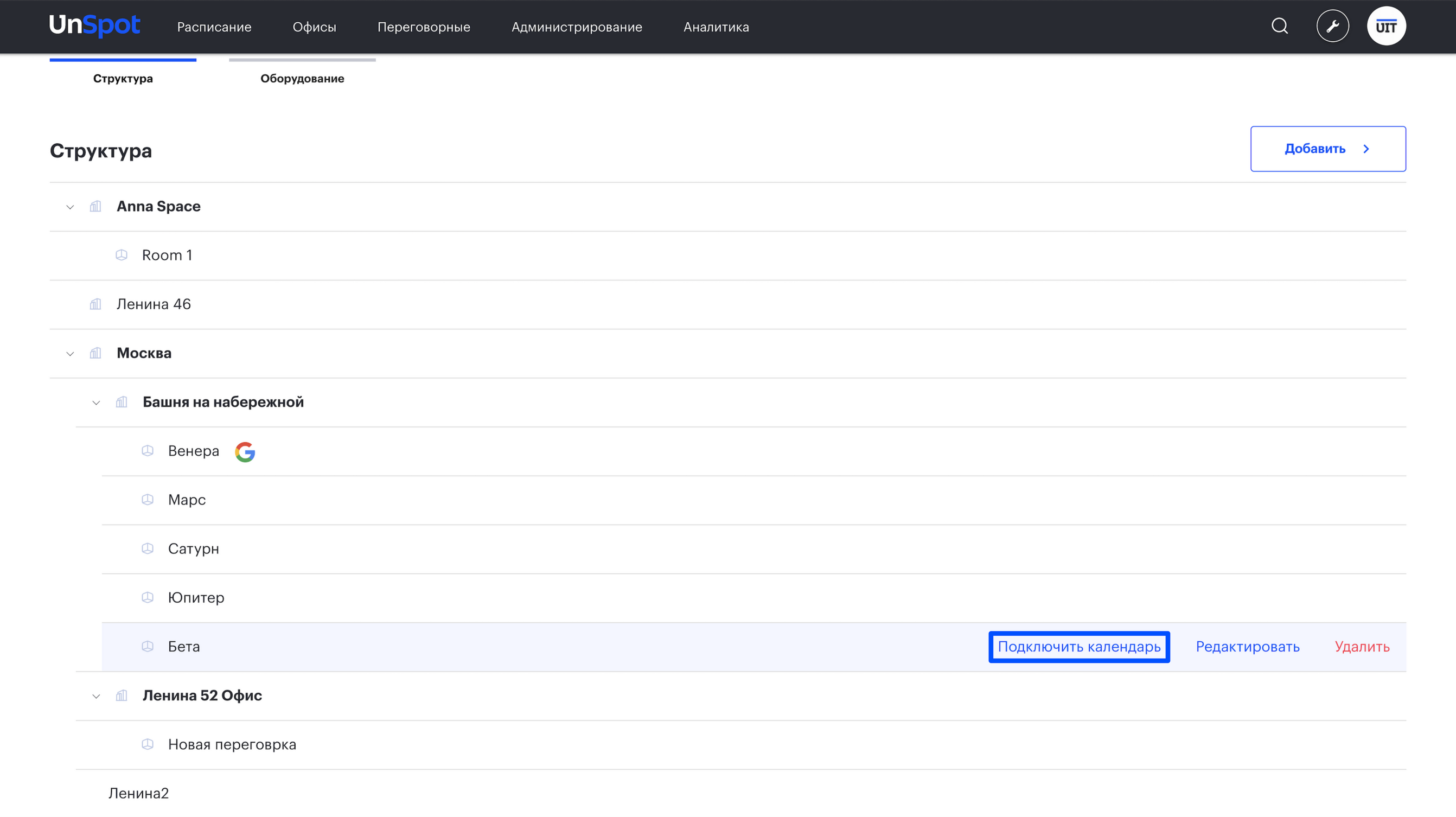Select the Венера room
The height and width of the screenshot is (817, 1456).
point(754,451)
